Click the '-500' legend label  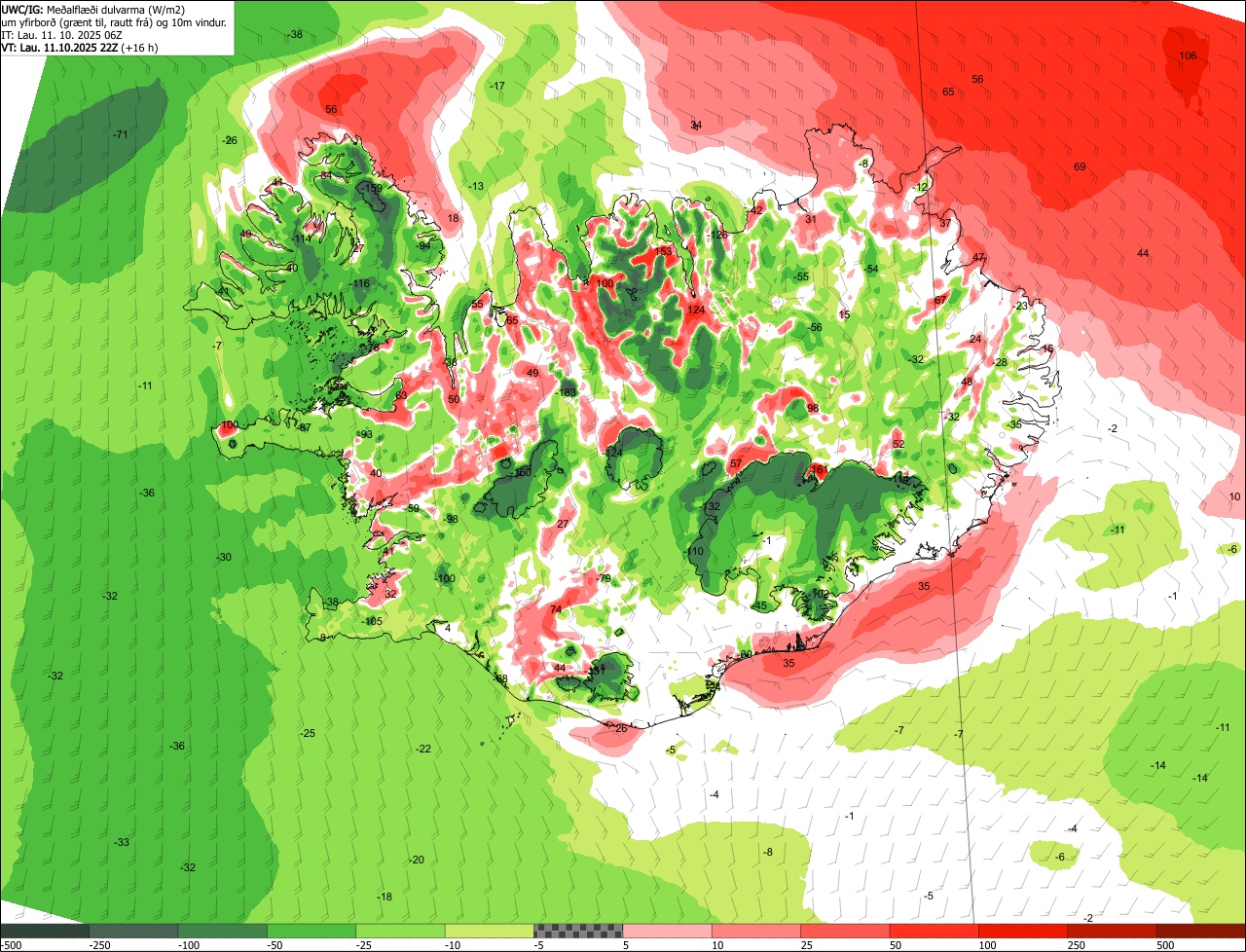pos(11,945)
